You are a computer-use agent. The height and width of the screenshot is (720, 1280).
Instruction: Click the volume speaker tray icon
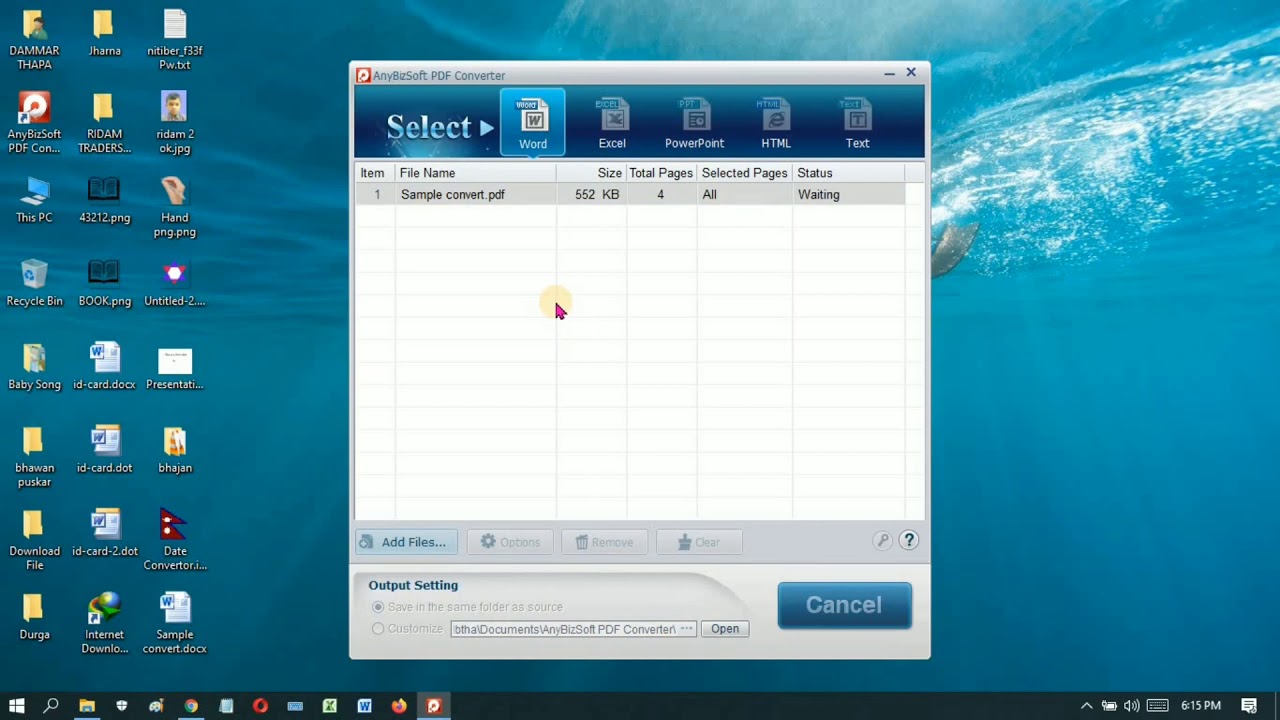pyautogui.click(x=1132, y=706)
